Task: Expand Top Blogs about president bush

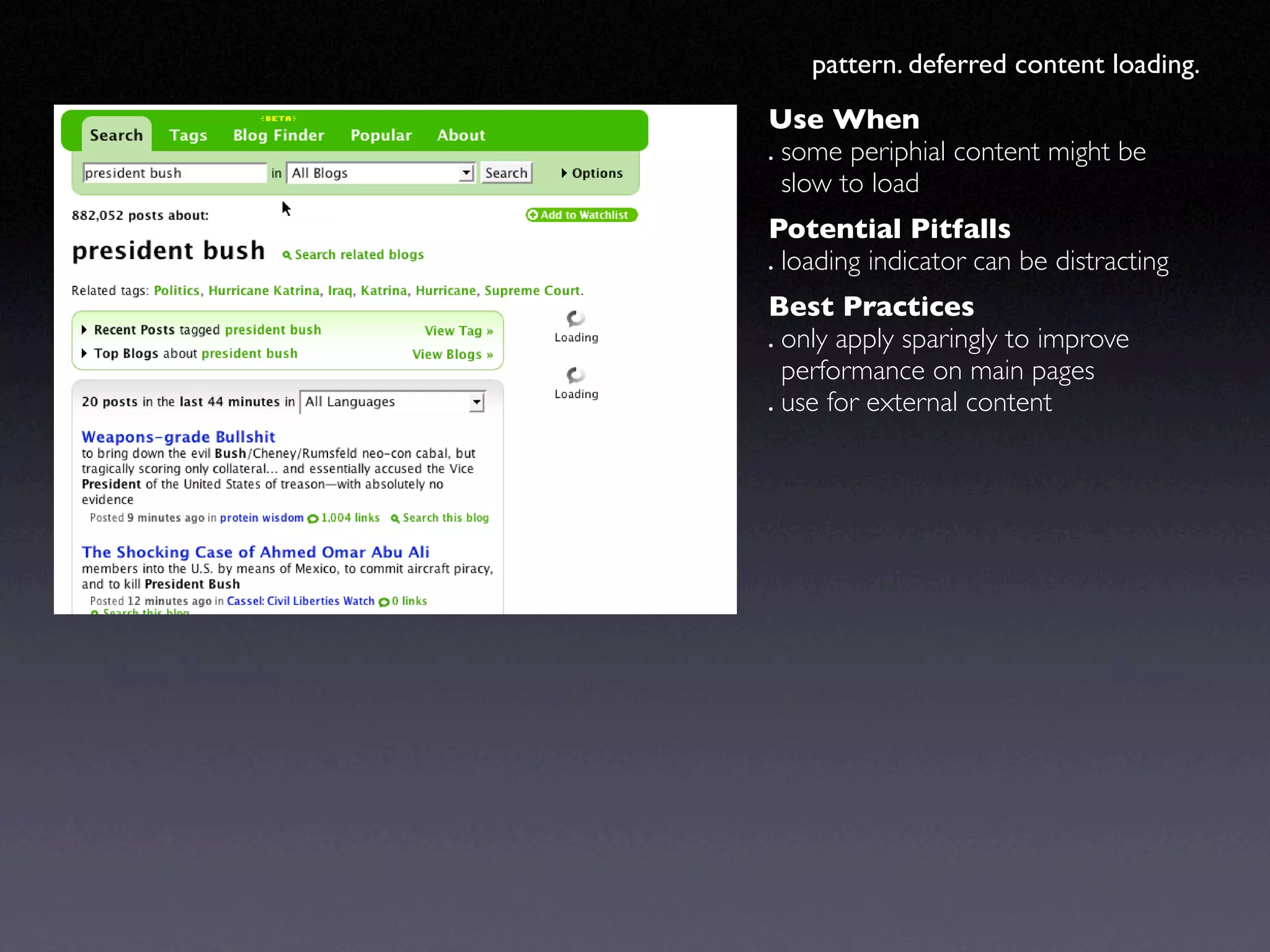Action: pyautogui.click(x=84, y=353)
